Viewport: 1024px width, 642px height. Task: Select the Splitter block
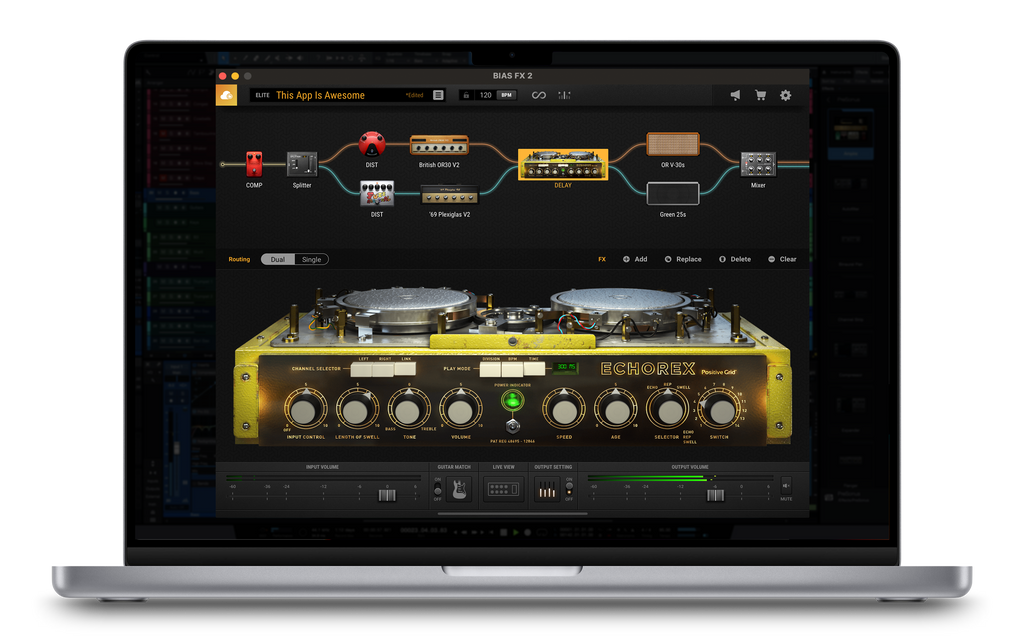(x=302, y=164)
